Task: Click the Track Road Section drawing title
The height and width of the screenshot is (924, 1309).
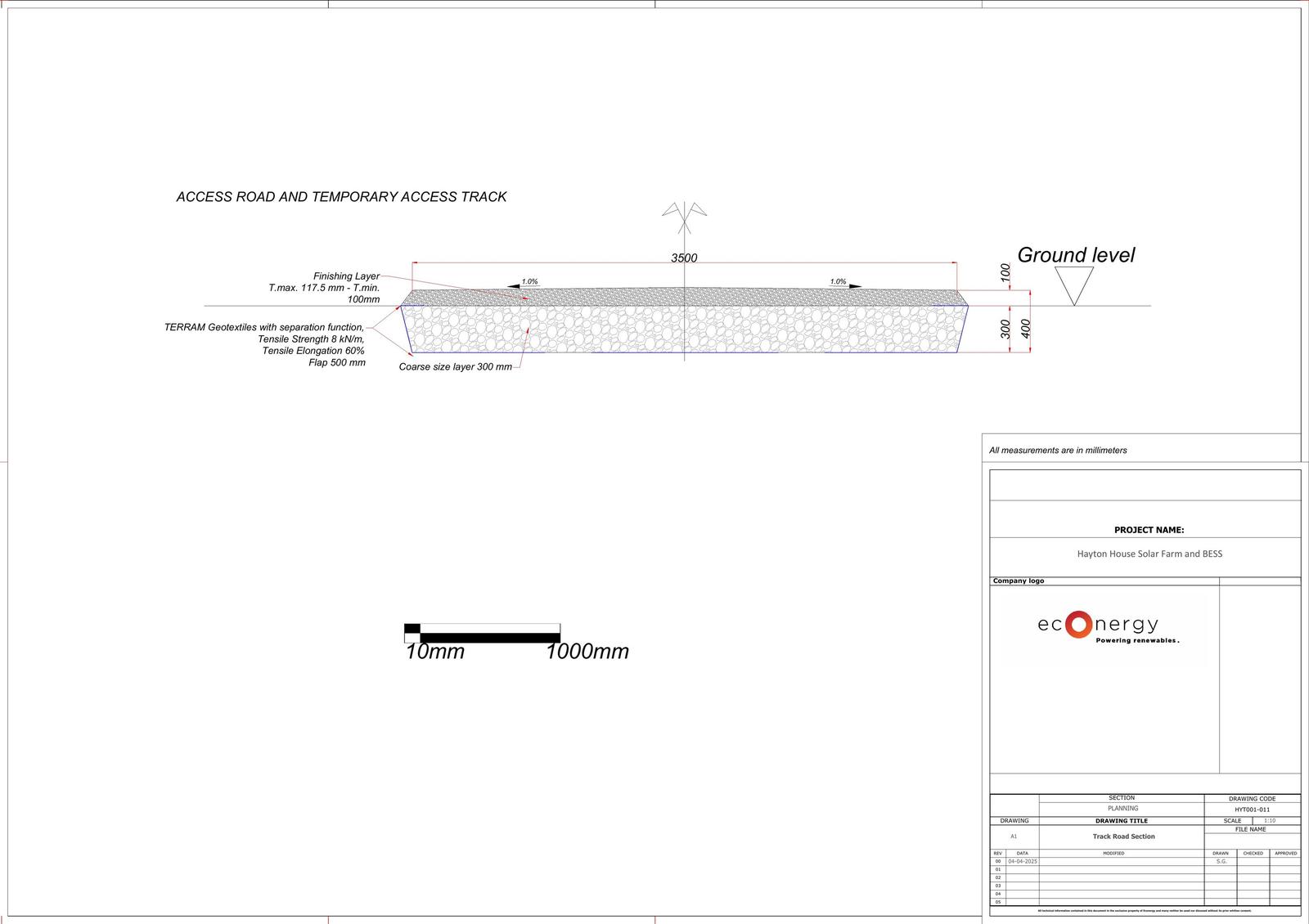Action: pos(1123,837)
